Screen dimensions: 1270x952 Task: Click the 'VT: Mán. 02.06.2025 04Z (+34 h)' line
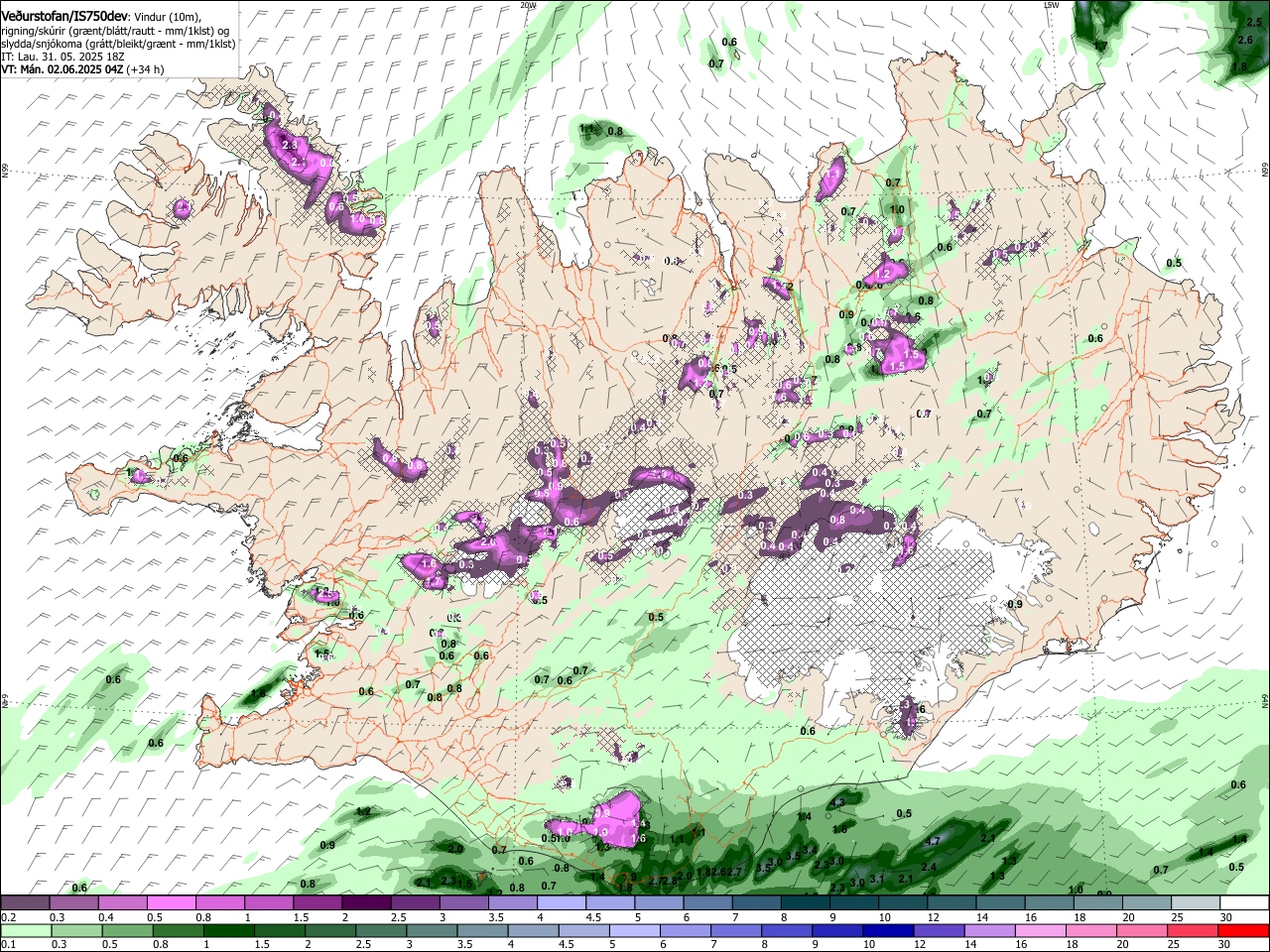click(82, 69)
